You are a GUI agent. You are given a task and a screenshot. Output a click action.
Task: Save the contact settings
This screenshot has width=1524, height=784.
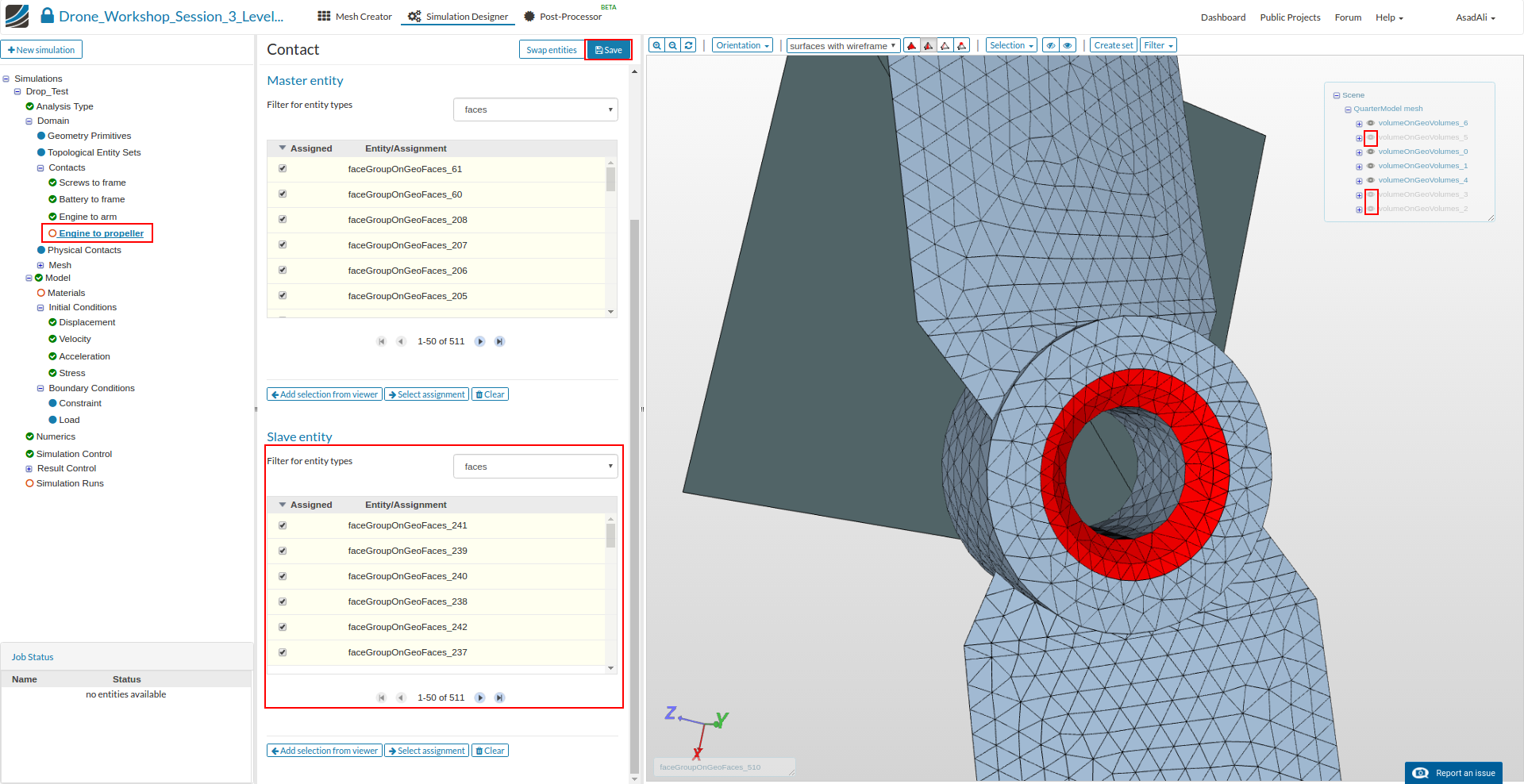(x=609, y=50)
